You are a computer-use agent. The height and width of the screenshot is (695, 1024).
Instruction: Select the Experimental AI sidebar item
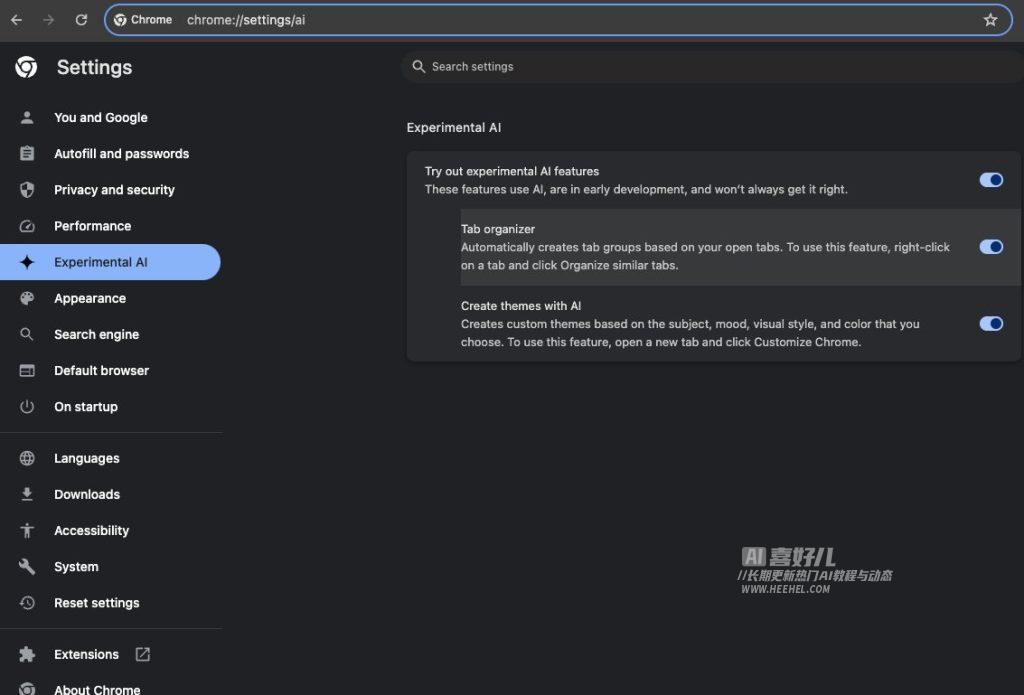[x=110, y=262]
